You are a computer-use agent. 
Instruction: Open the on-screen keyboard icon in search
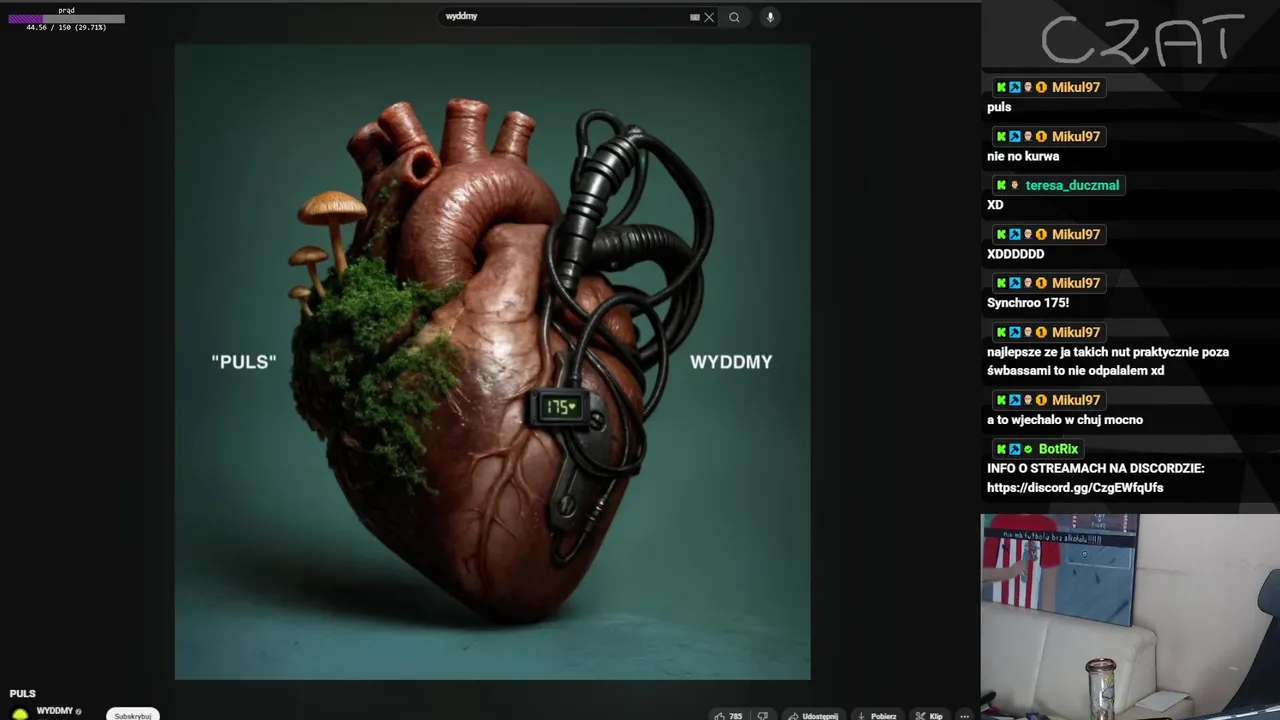coord(695,17)
